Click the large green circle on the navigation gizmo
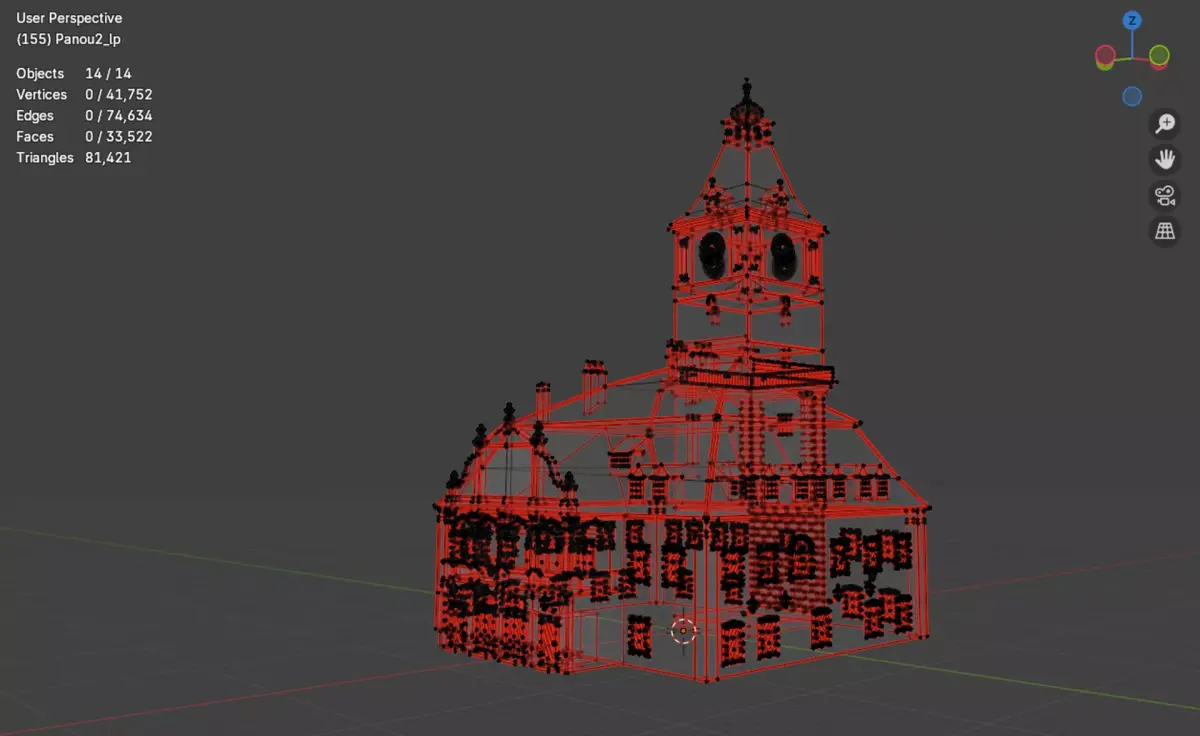The width and height of the screenshot is (1200, 736). (x=1159, y=55)
